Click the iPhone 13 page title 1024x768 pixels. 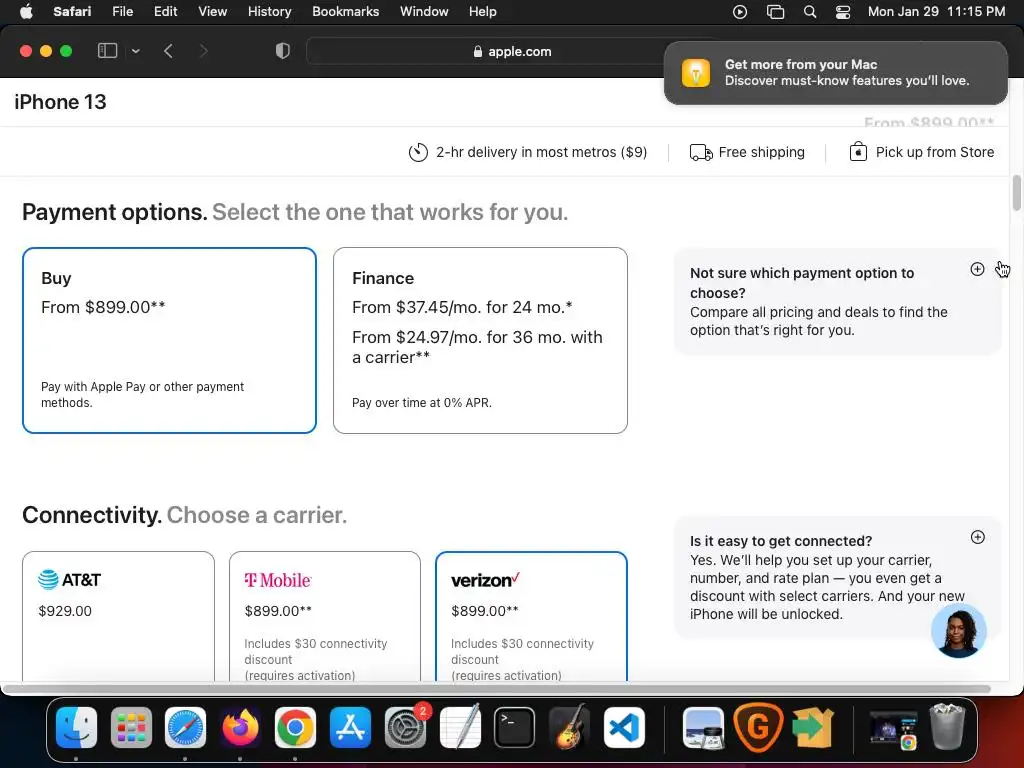[60, 102]
